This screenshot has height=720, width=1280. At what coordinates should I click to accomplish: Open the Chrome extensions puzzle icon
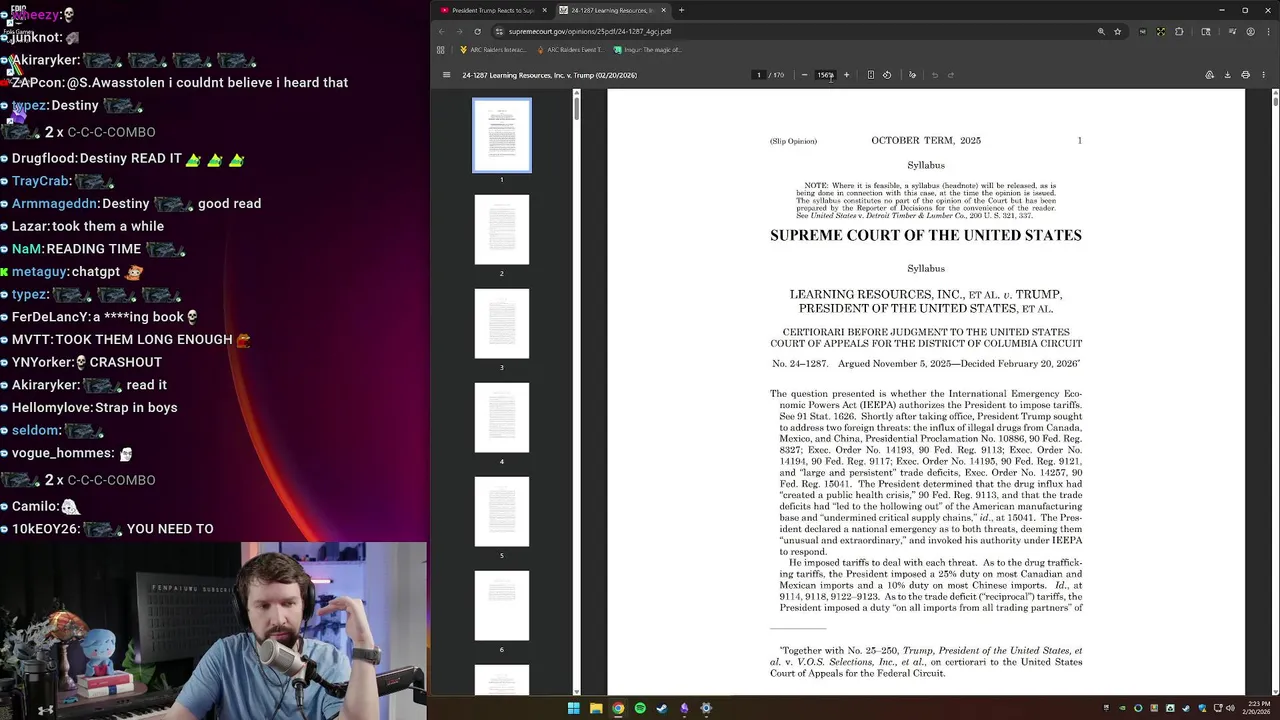click(1179, 31)
